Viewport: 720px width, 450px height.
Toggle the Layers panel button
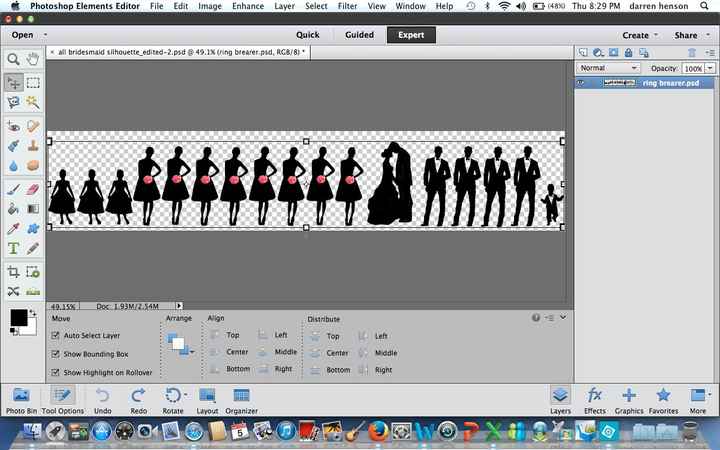click(561, 400)
